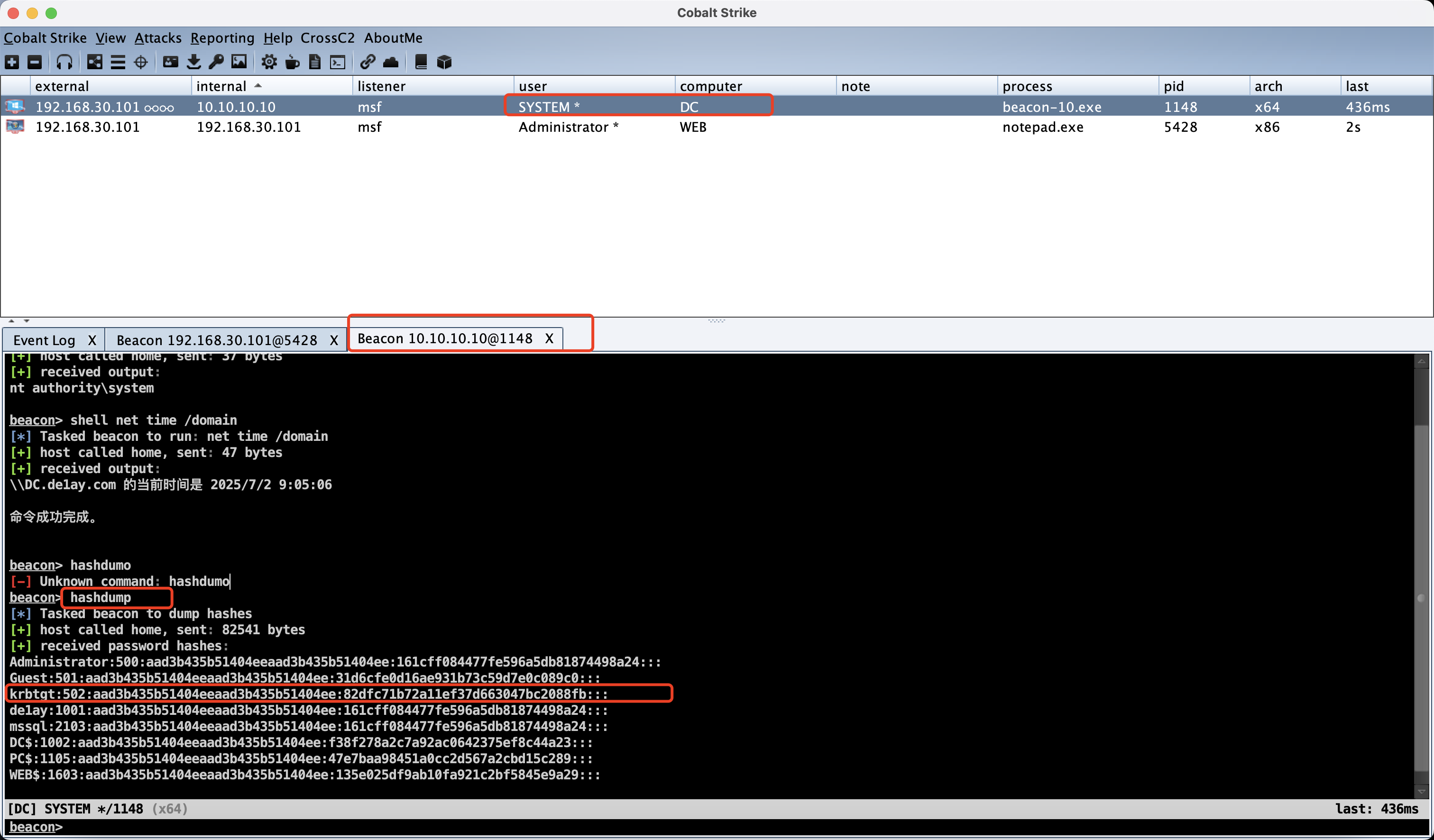Click the host file chain-link icon
The width and height of the screenshot is (1434, 840).
click(x=368, y=62)
